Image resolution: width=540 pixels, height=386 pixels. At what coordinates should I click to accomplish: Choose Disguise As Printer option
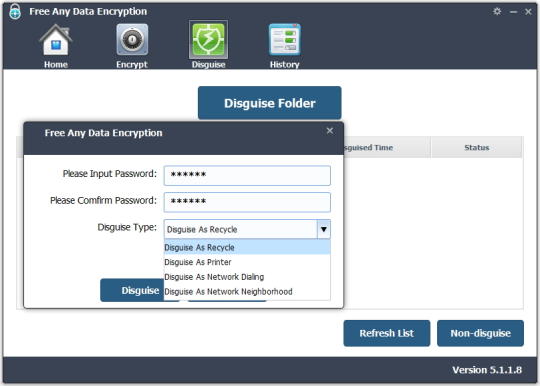coord(247,262)
